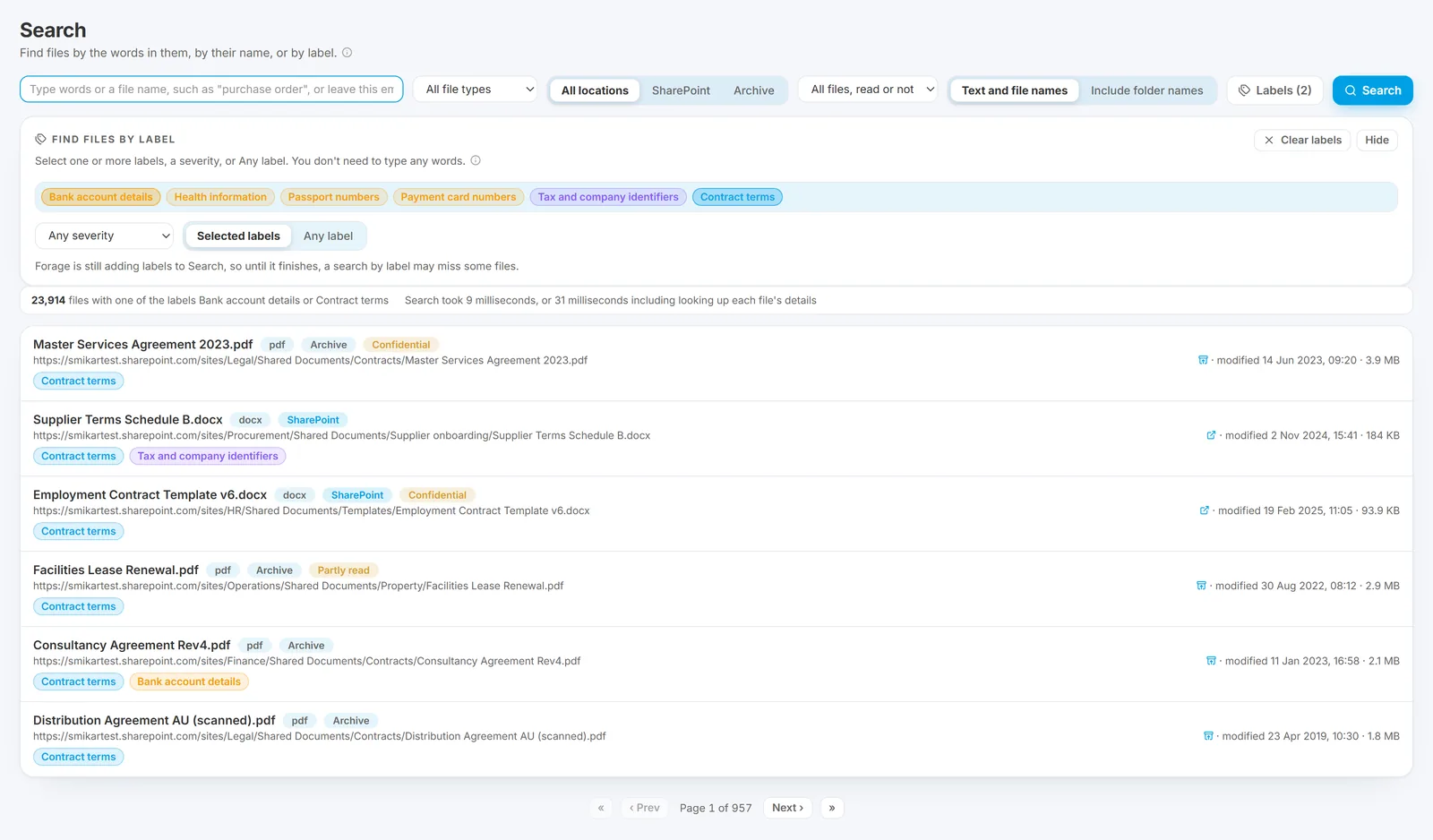The width and height of the screenshot is (1433, 840).
Task: Toggle the Health information label chip
Action: coord(220,197)
